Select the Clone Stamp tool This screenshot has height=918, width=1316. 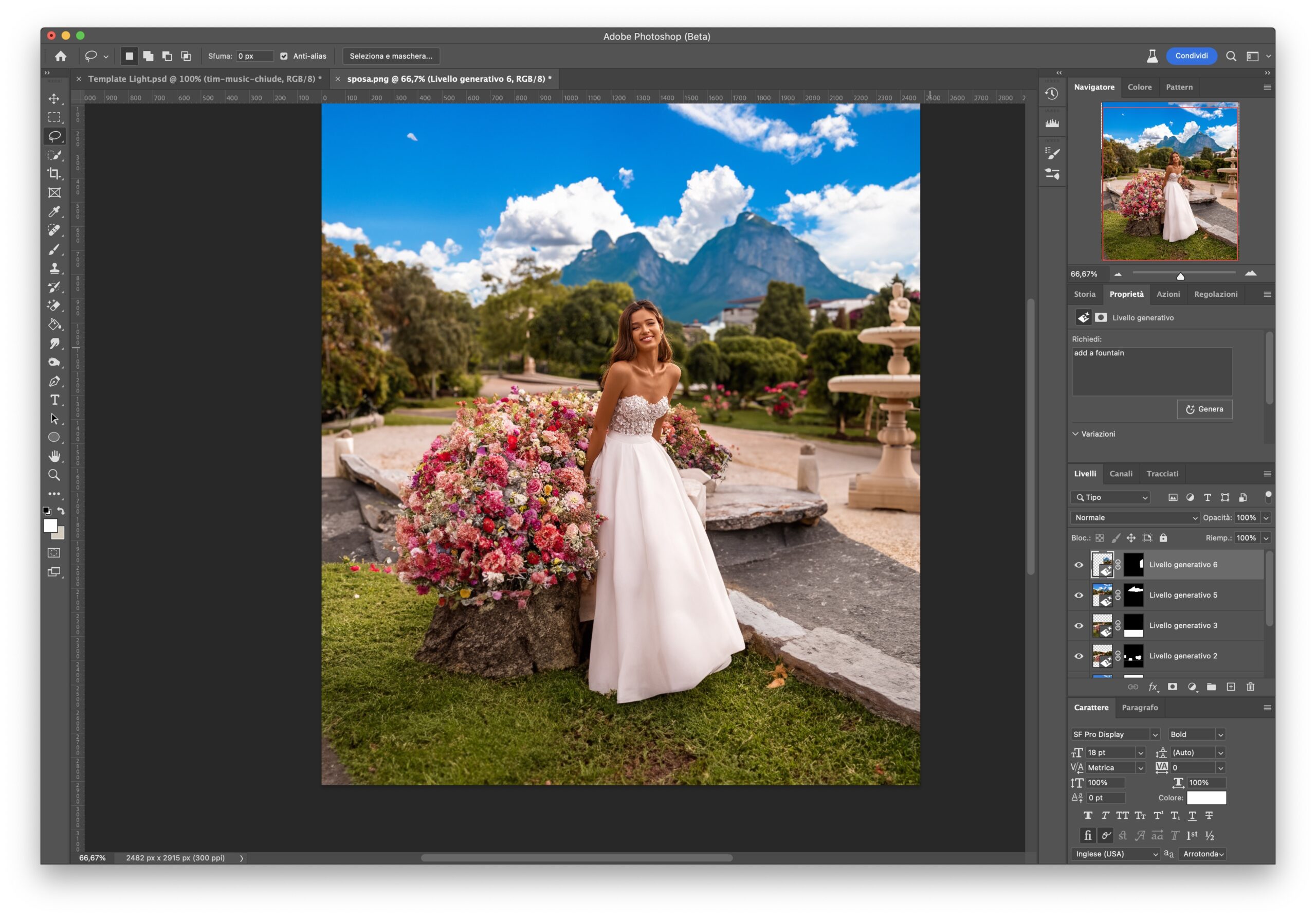pyautogui.click(x=54, y=268)
